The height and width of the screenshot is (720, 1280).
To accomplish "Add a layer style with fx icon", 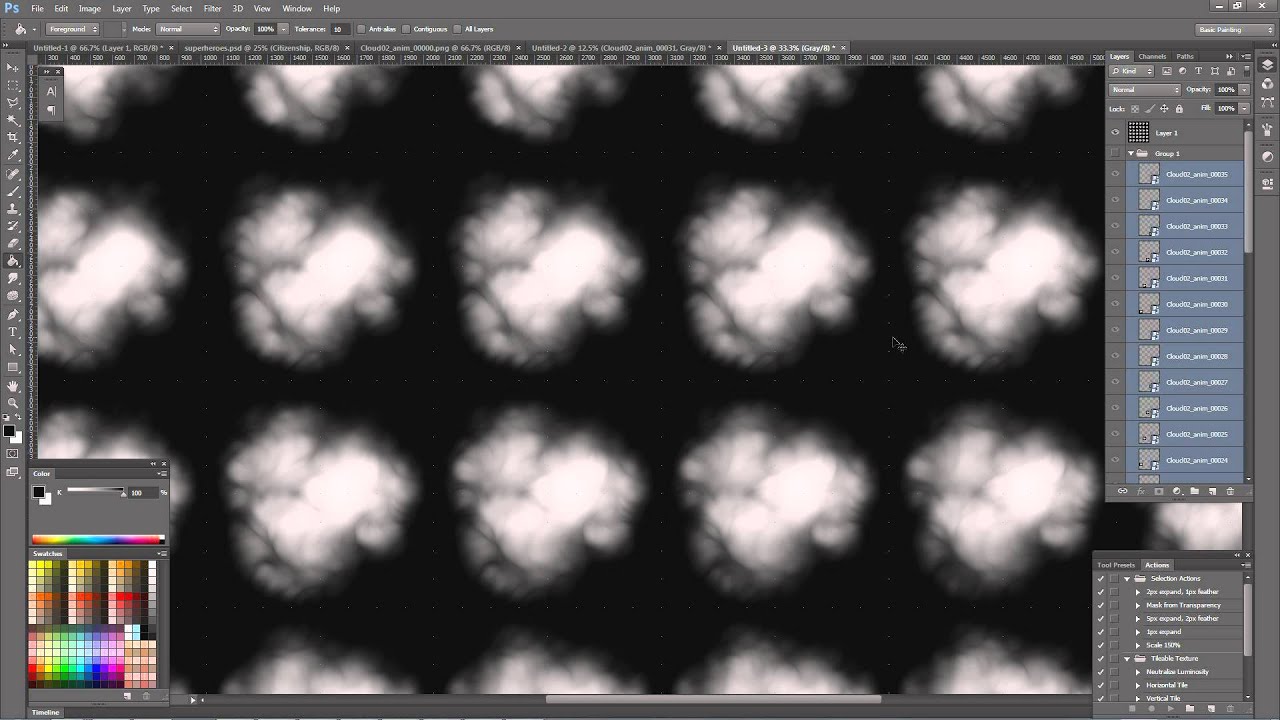I will click(x=1140, y=491).
